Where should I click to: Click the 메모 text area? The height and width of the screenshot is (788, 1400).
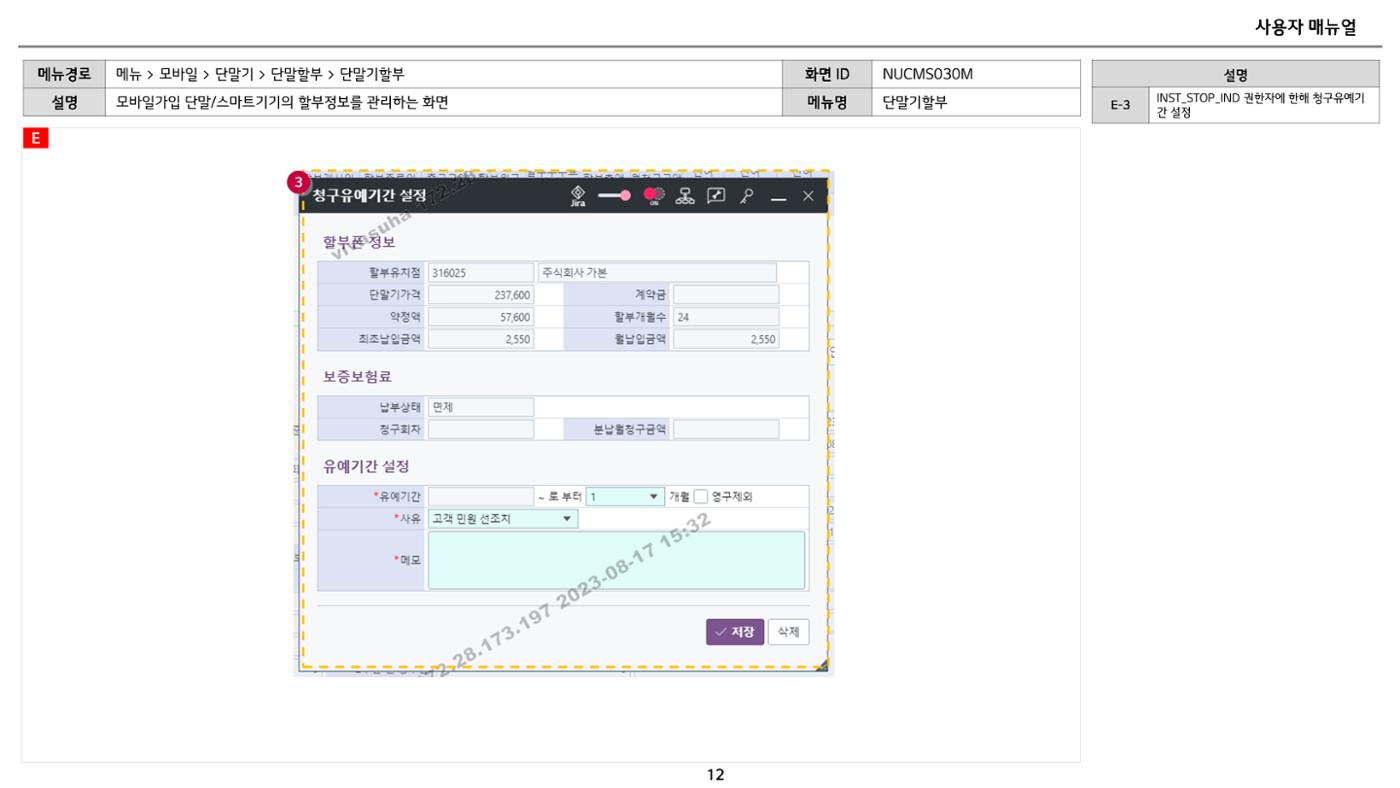click(616, 560)
